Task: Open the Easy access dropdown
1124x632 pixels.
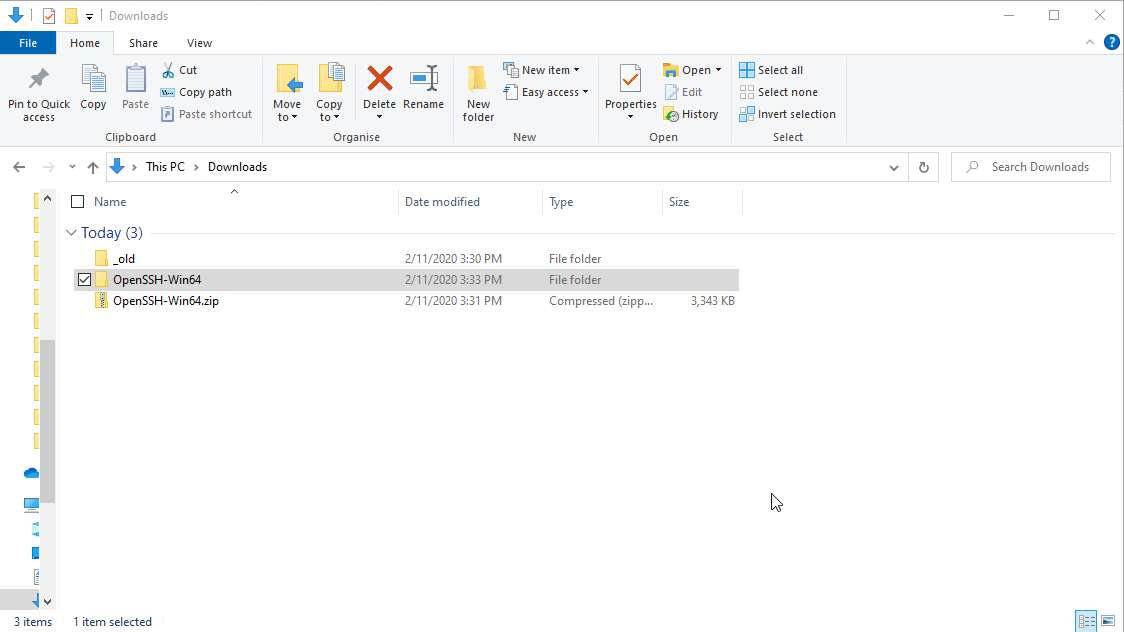Action: [546, 92]
